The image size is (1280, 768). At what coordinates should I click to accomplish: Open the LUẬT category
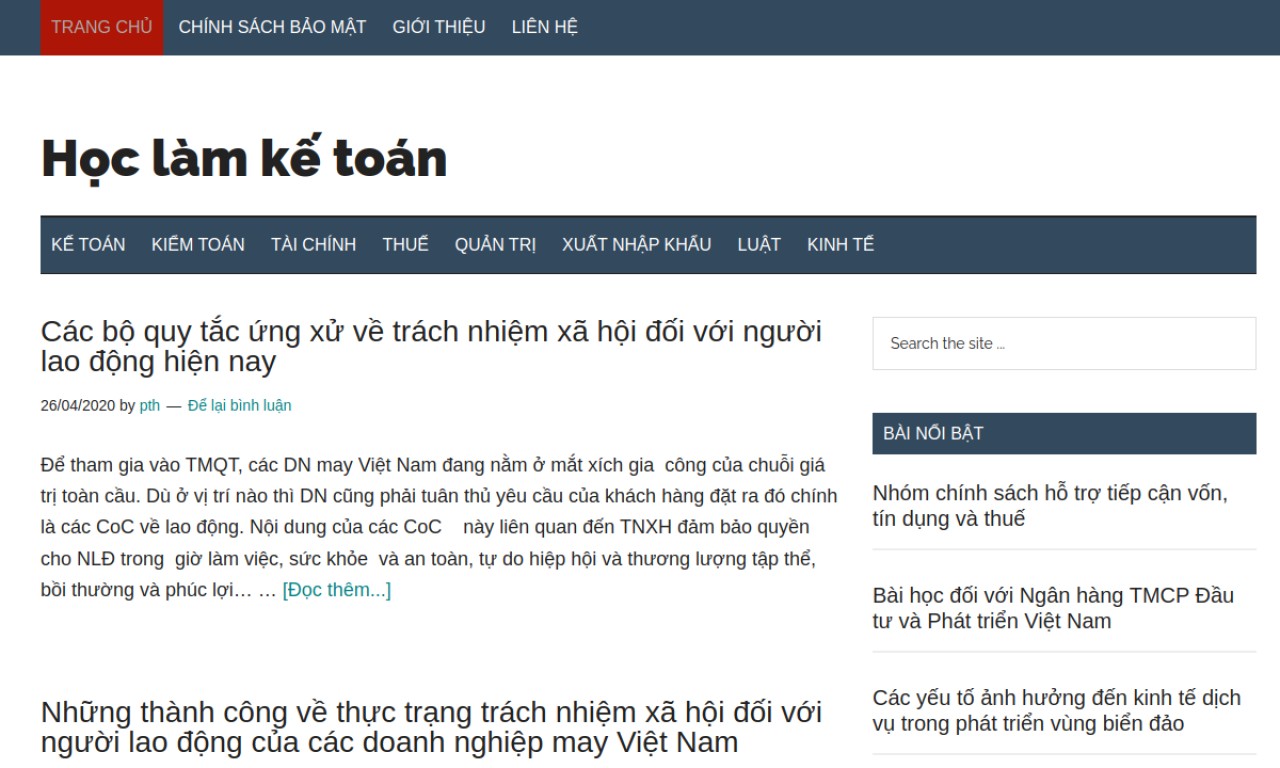click(x=759, y=245)
